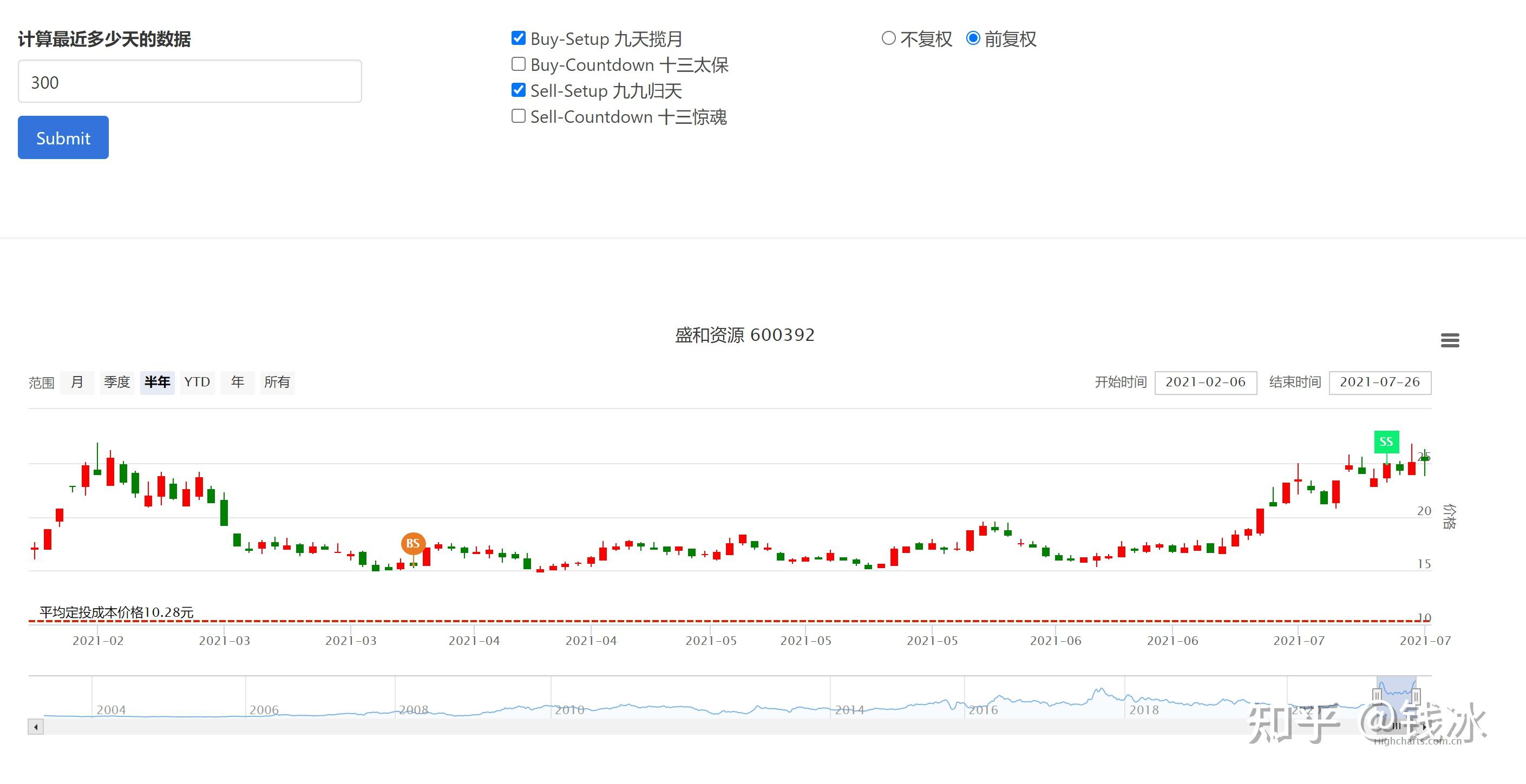This screenshot has width=1526, height=784.
Task: Edit the 结束时间 date field 2021-07-26
Action: tap(1380, 383)
